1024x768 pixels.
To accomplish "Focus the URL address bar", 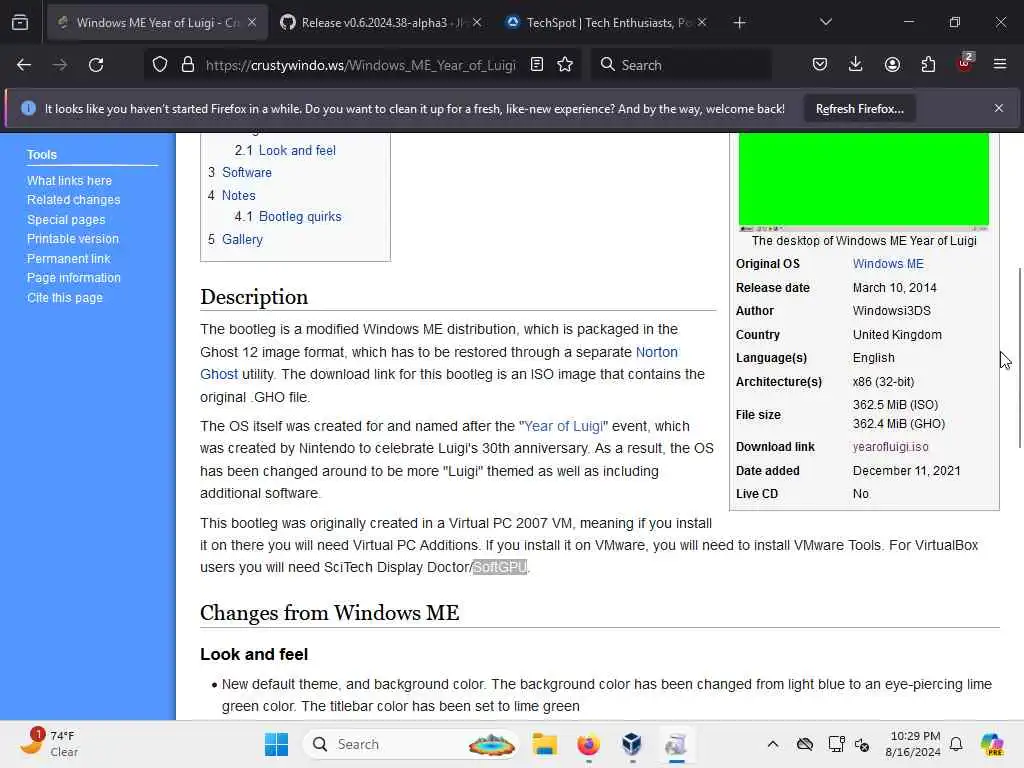I will (360, 65).
